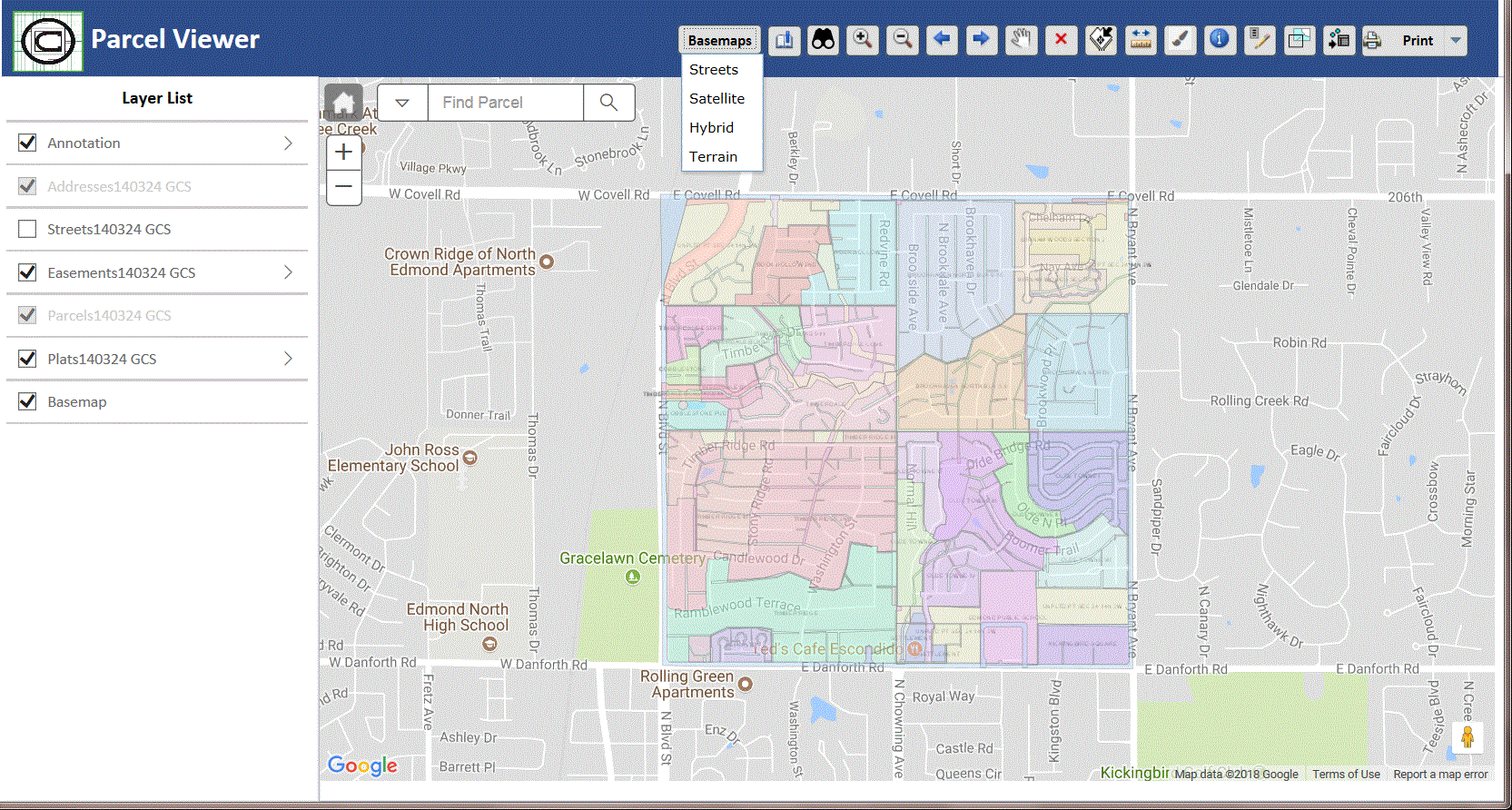
Task: Click the Layer List heading
Action: click(157, 98)
